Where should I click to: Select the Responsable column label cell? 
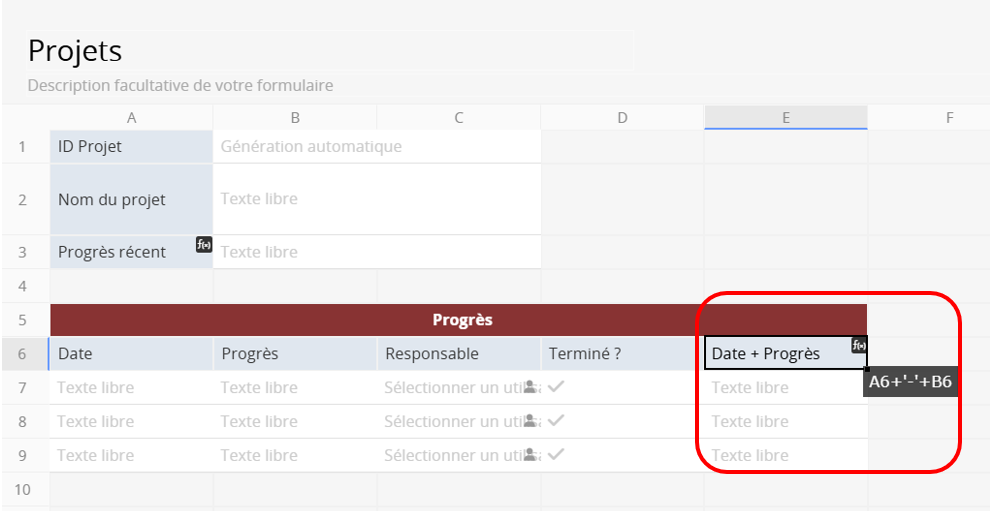(x=458, y=354)
